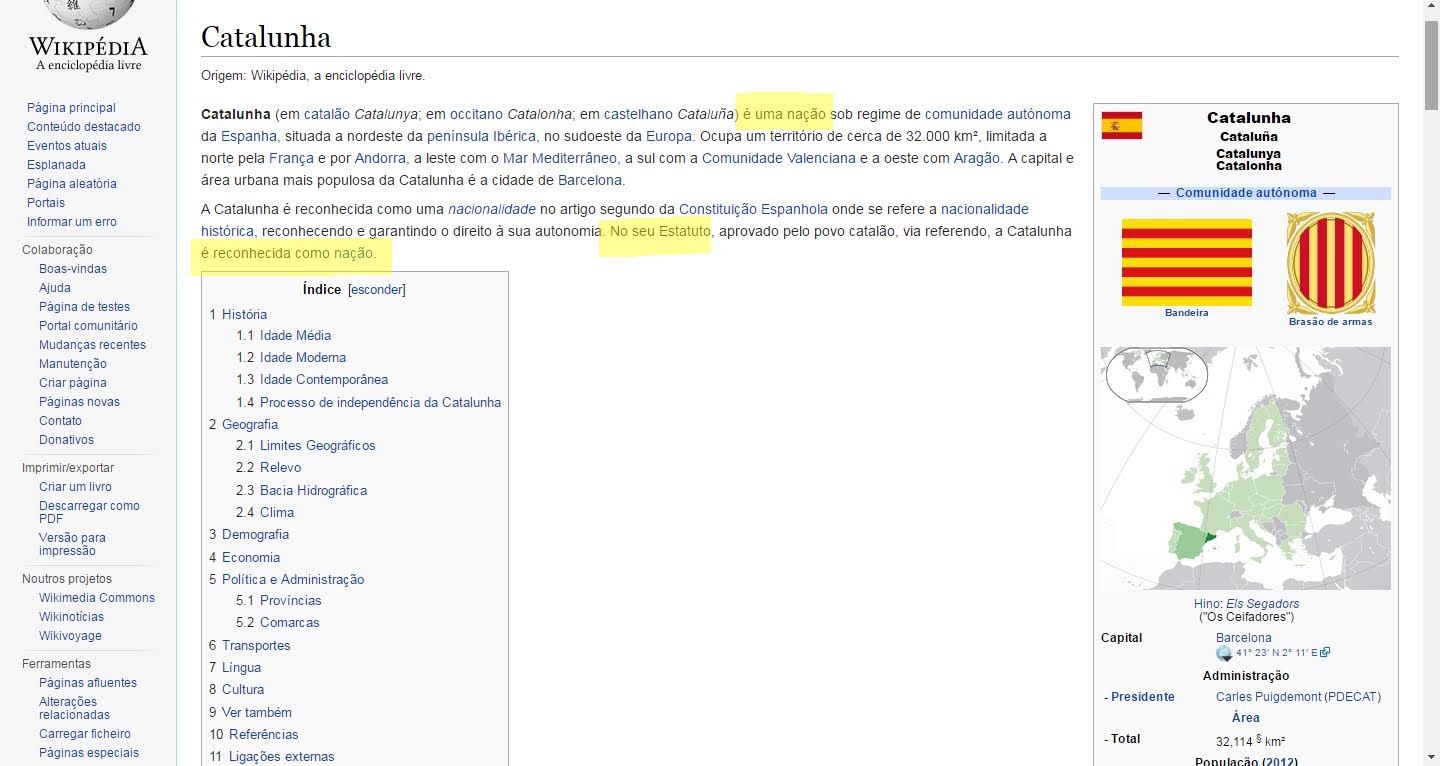This screenshot has width=1440, height=766.
Task: Jump to Processo de independência da Catalunha
Action: click(x=380, y=402)
